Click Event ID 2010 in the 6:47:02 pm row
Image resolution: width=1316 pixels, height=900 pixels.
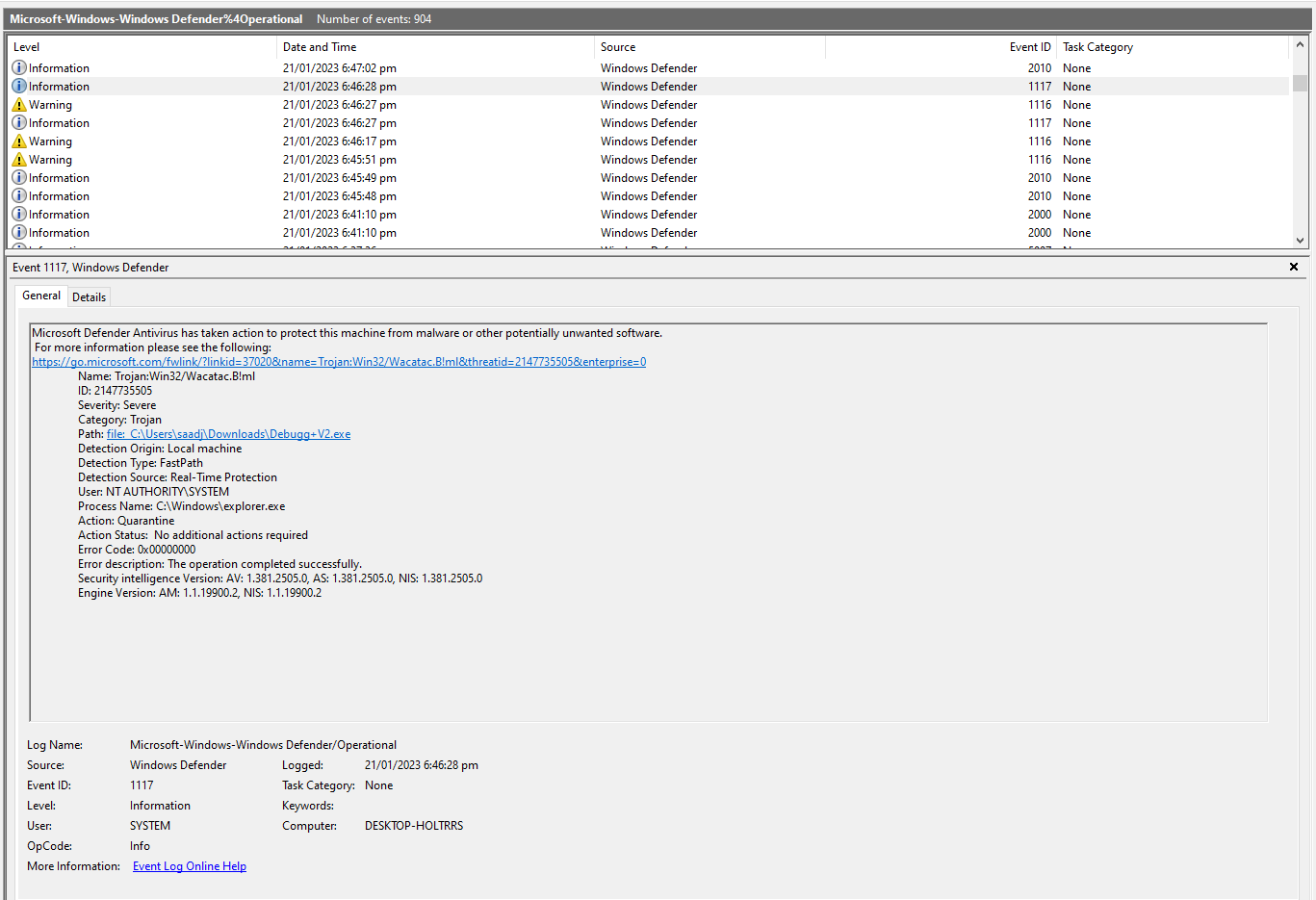1040,68
